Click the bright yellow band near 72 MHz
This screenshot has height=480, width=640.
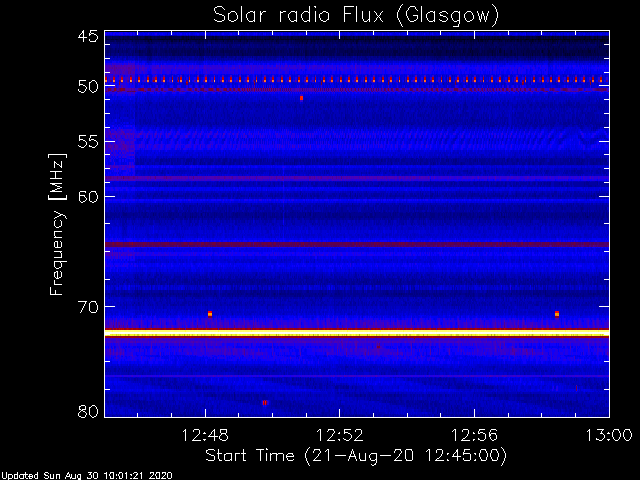[357, 333]
